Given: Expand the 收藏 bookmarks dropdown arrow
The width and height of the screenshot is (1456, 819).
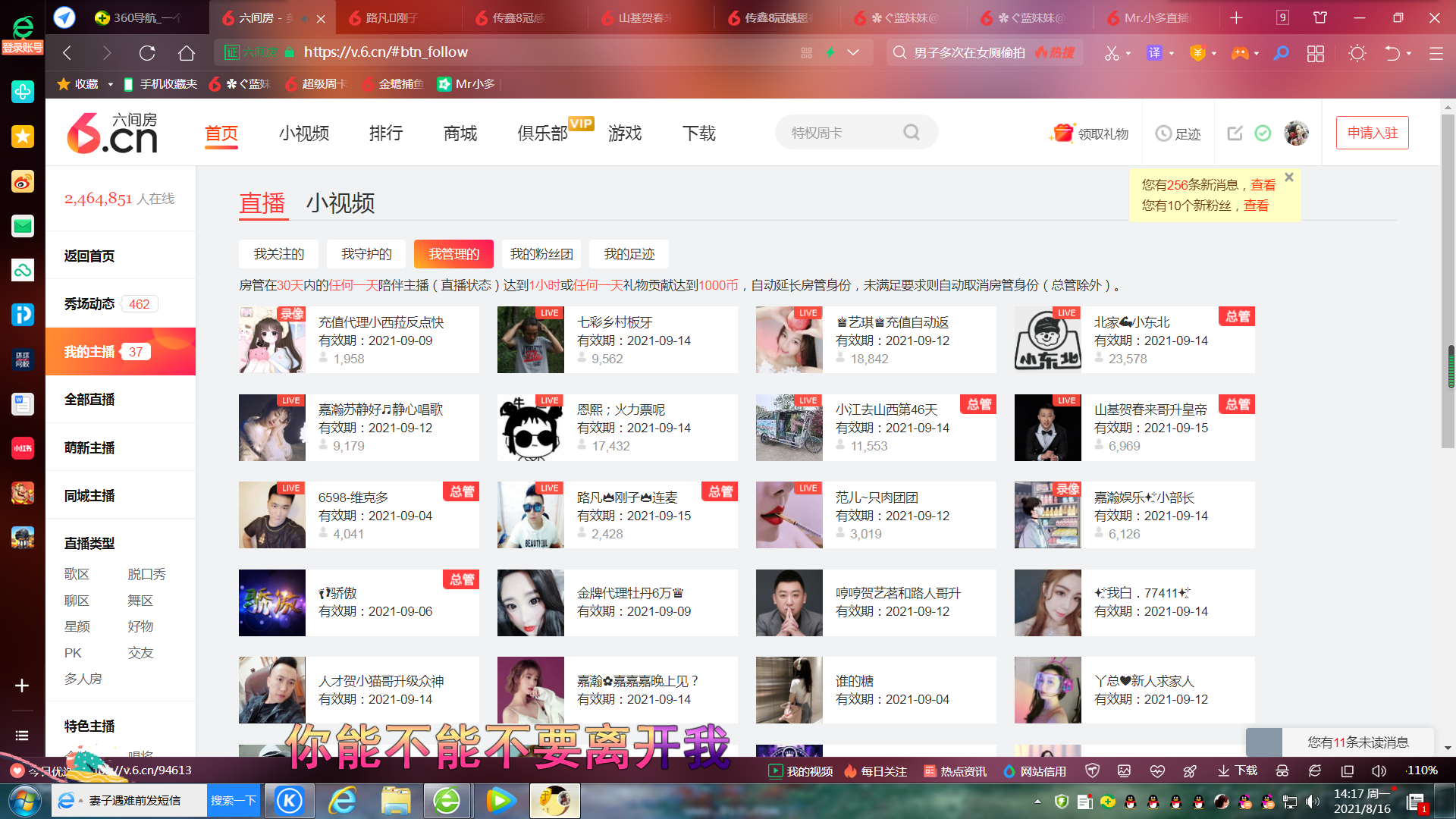Looking at the screenshot, I should coord(110,84).
